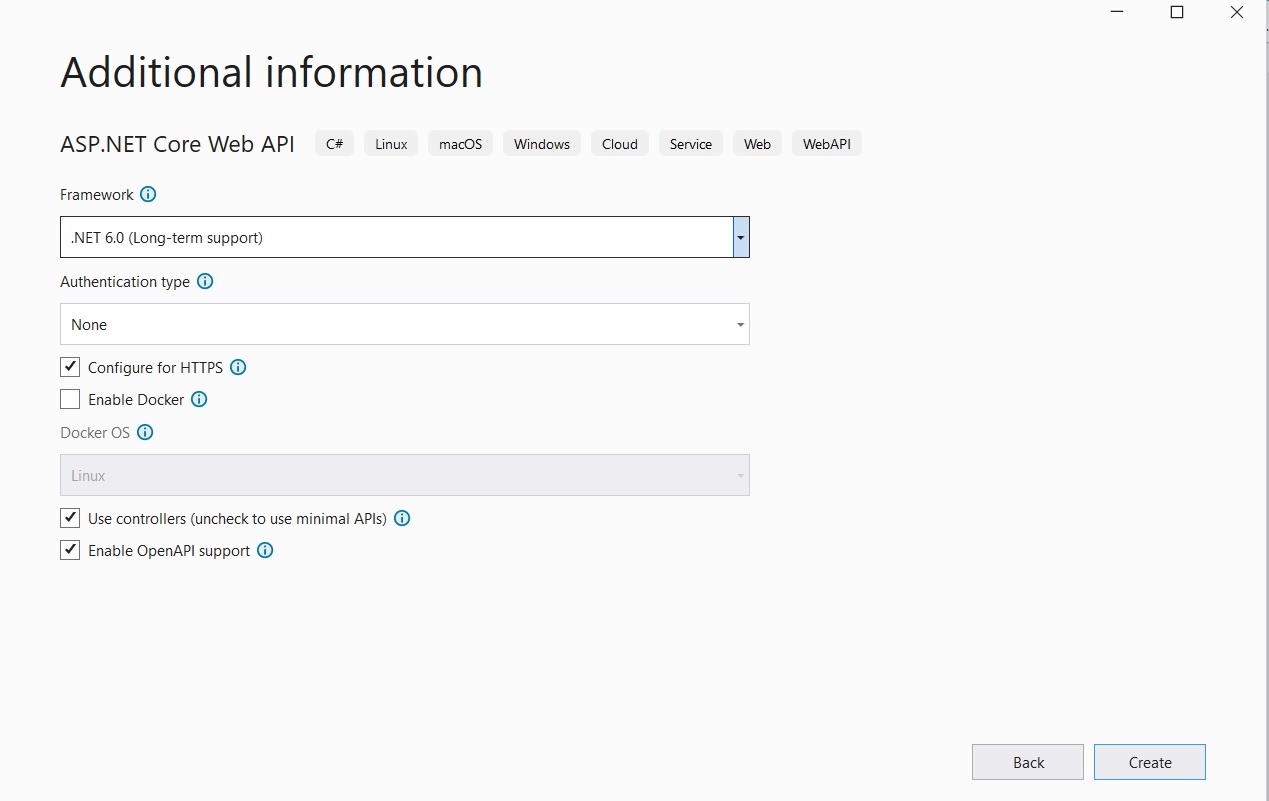Click the Service tag
The image size is (1269, 801).
(691, 144)
